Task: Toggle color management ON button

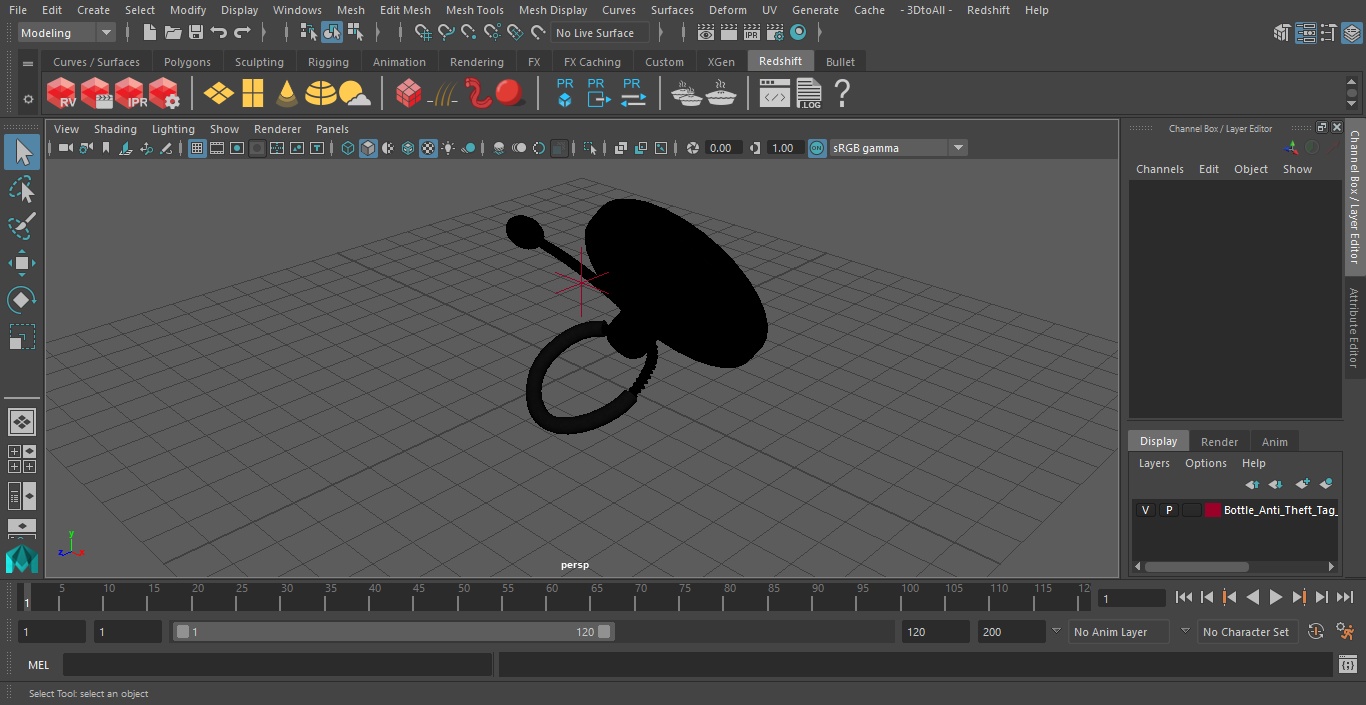Action: [x=817, y=148]
